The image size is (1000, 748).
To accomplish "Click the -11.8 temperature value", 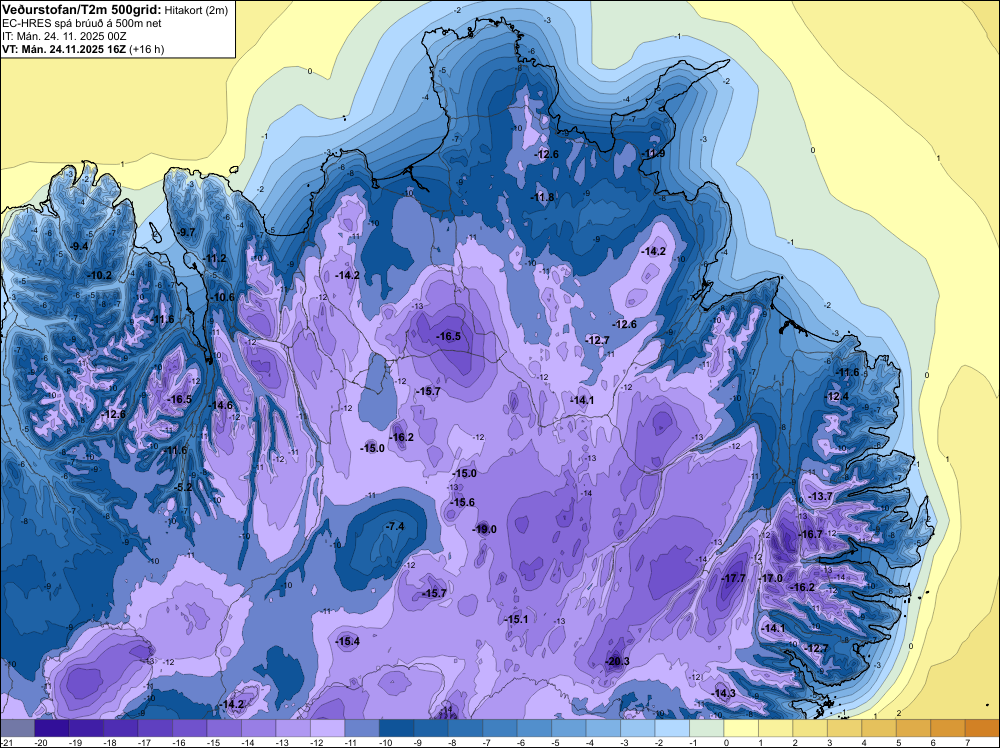I will click(542, 197).
